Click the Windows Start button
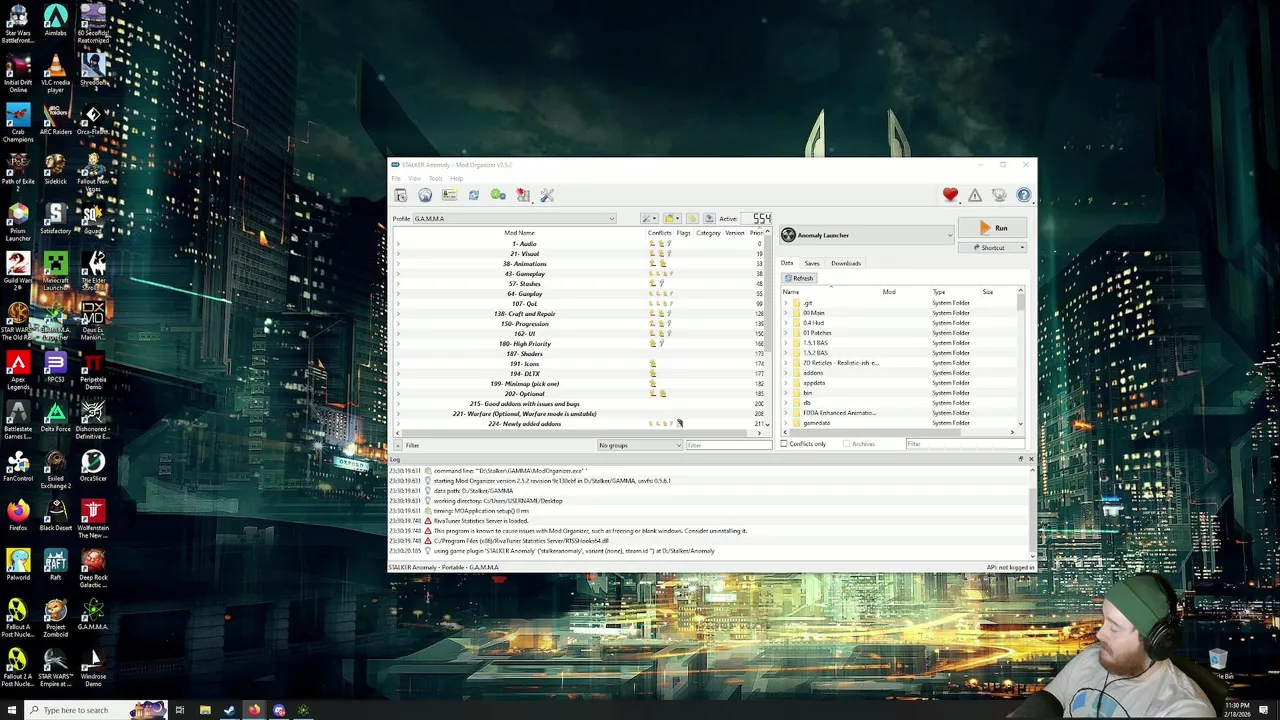1280x720 pixels. (x=12, y=710)
